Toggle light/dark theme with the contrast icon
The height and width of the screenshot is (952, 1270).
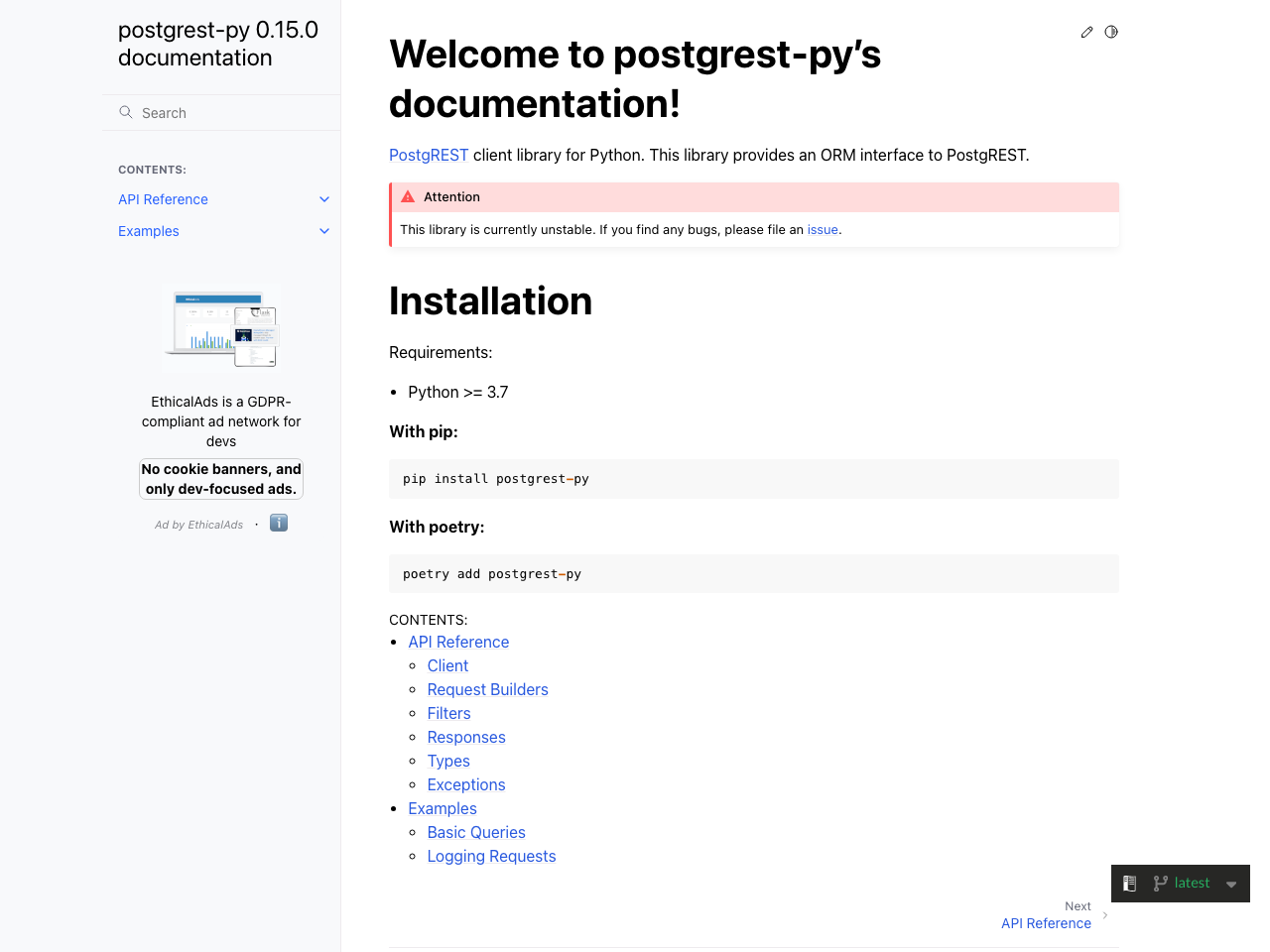(x=1111, y=32)
